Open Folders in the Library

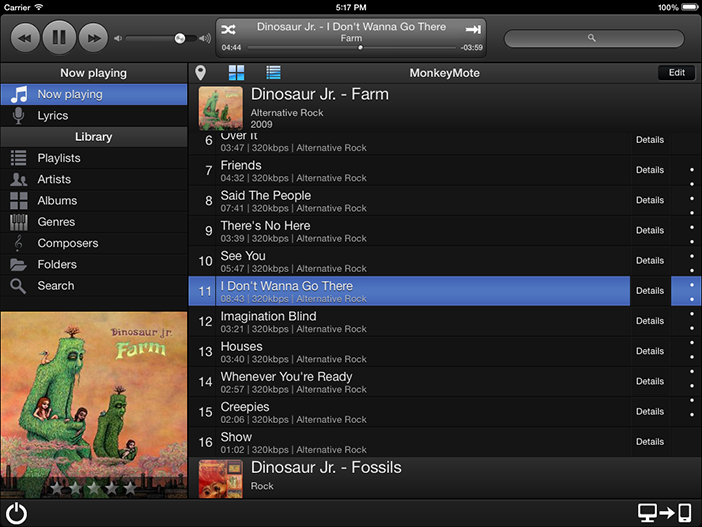(x=57, y=264)
